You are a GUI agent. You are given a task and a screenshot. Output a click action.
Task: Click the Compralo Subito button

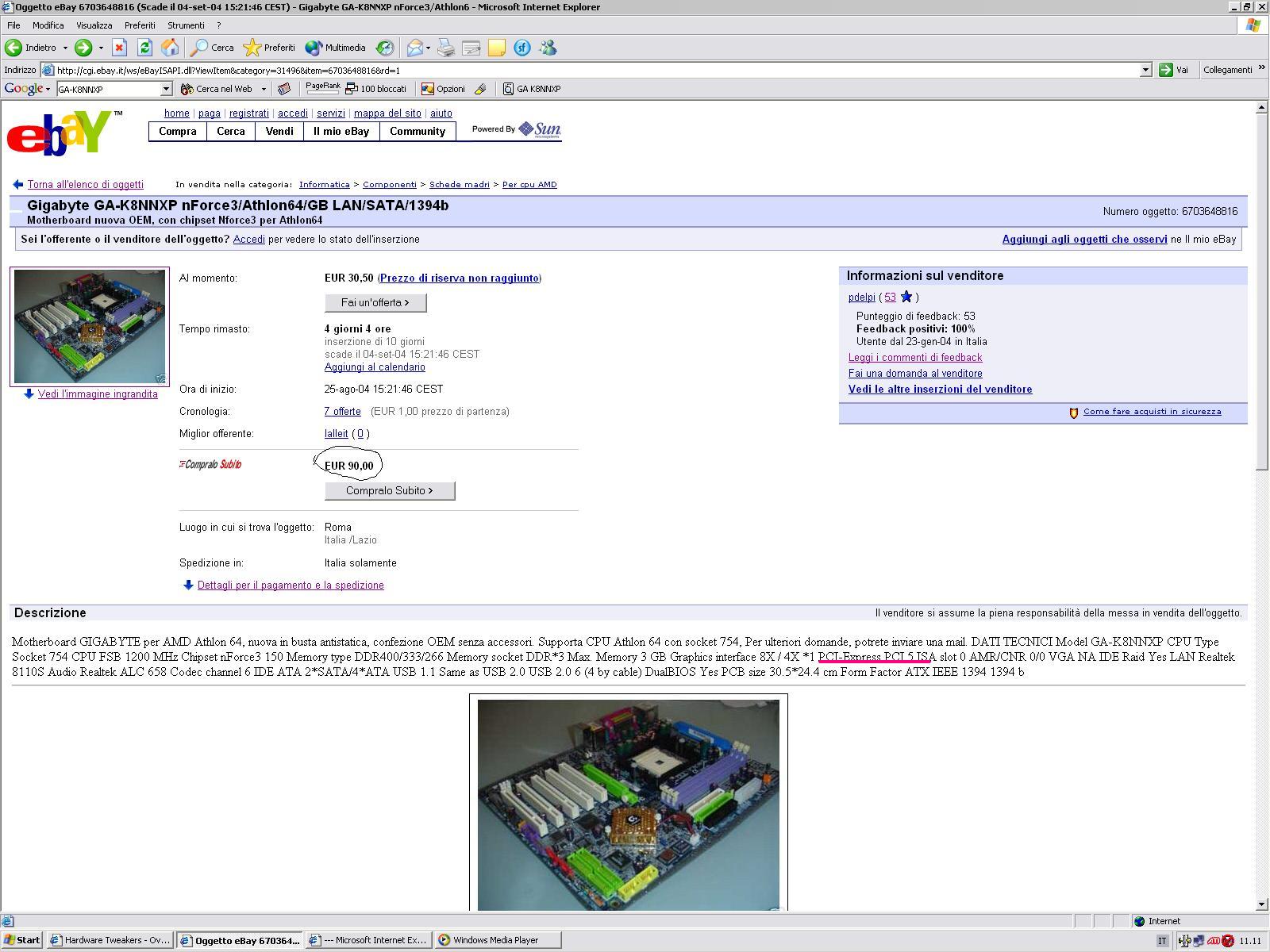tap(390, 490)
